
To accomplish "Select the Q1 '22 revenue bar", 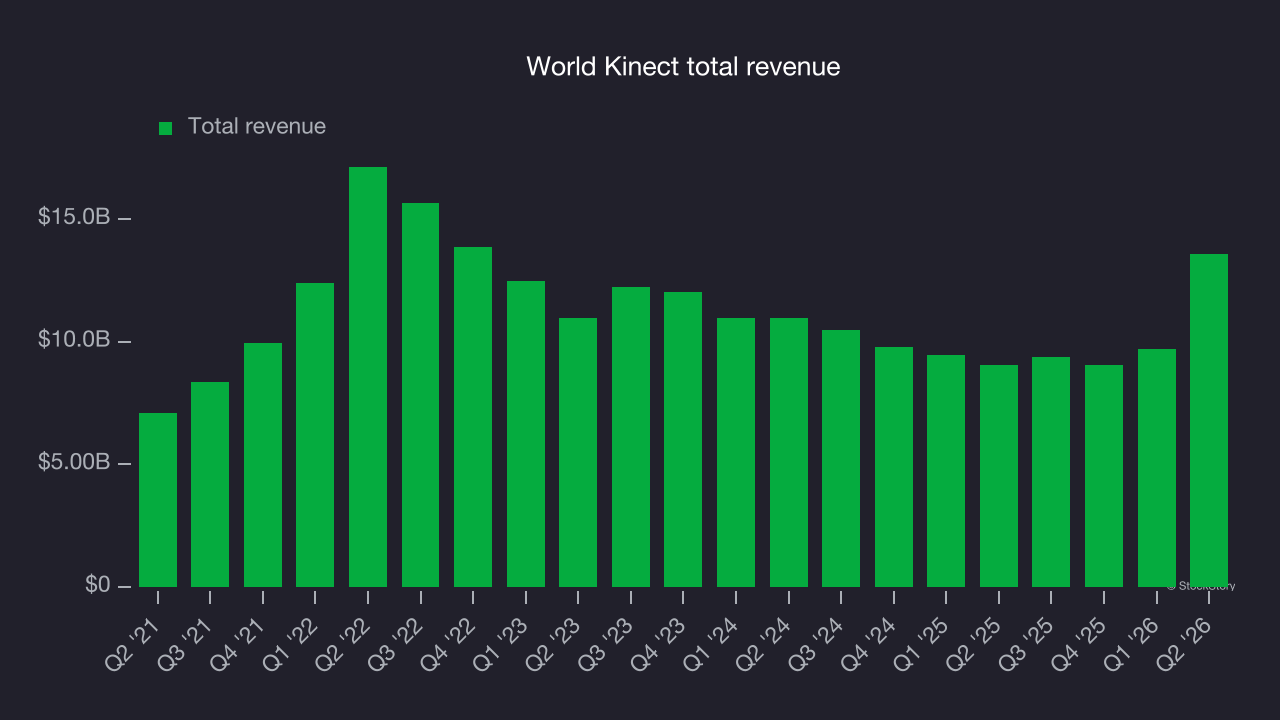I will coord(315,435).
